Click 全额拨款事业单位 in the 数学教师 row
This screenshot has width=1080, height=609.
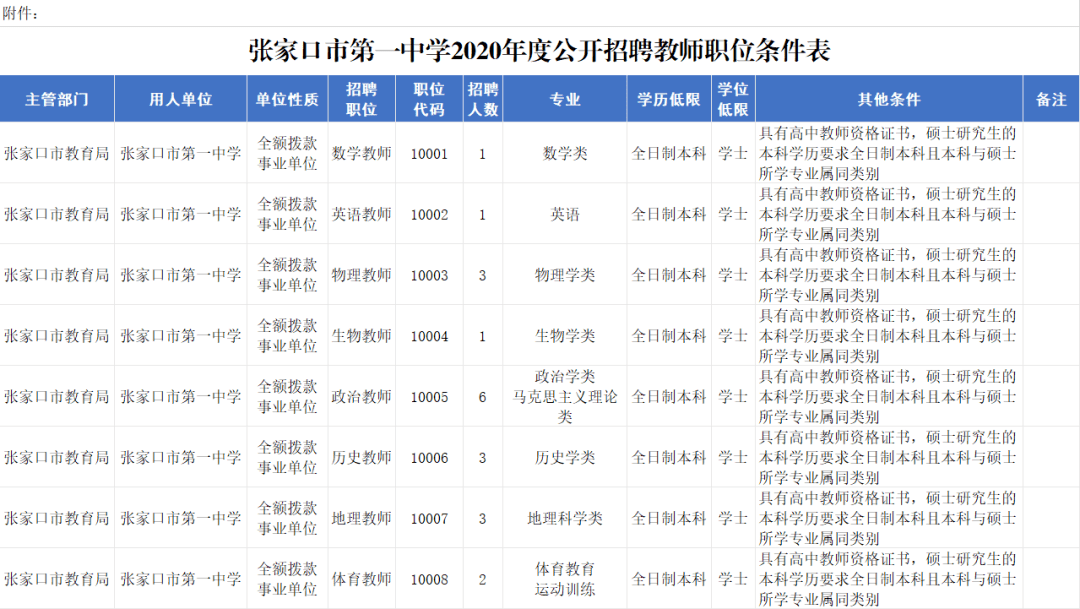pyautogui.click(x=287, y=153)
